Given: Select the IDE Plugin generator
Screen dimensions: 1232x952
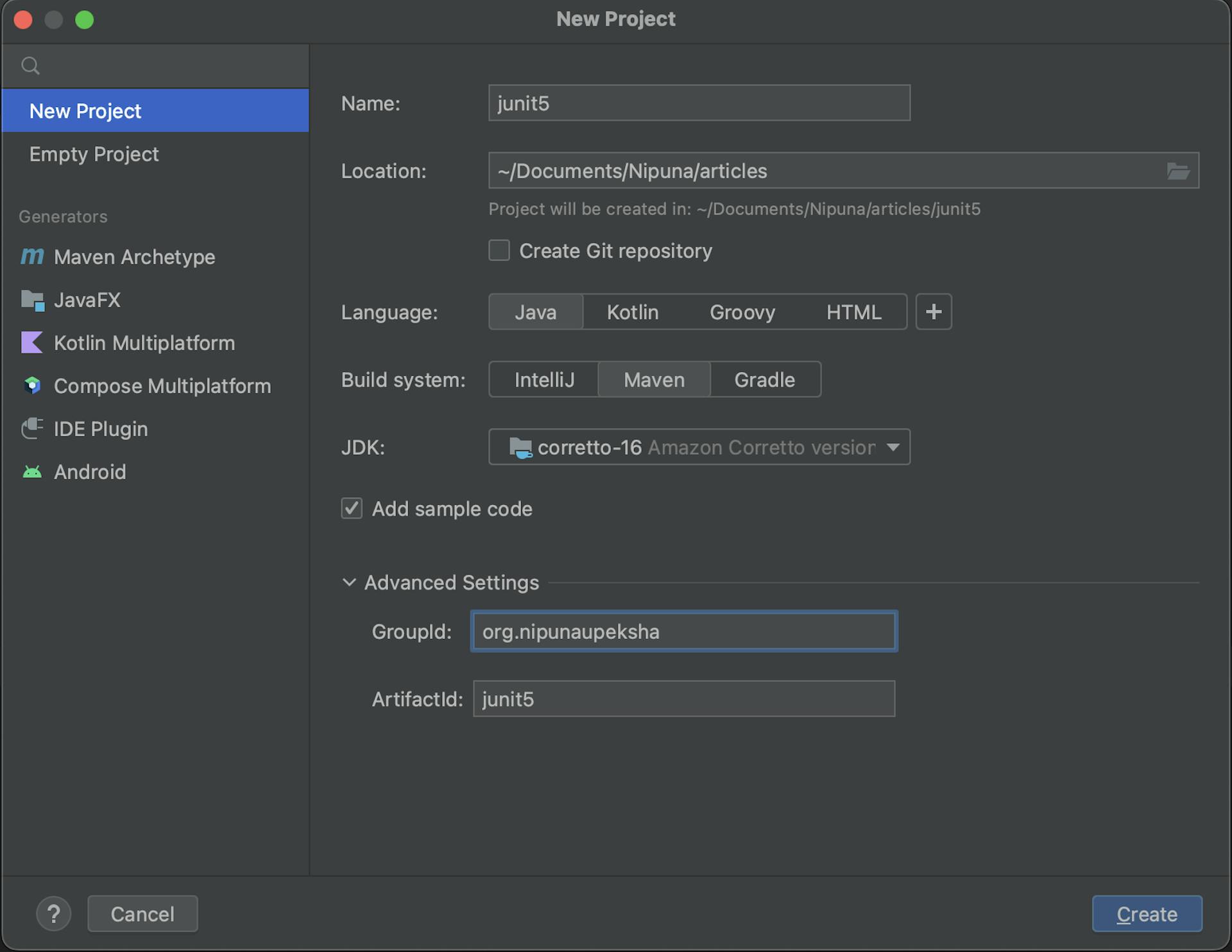Looking at the screenshot, I should click(100, 429).
